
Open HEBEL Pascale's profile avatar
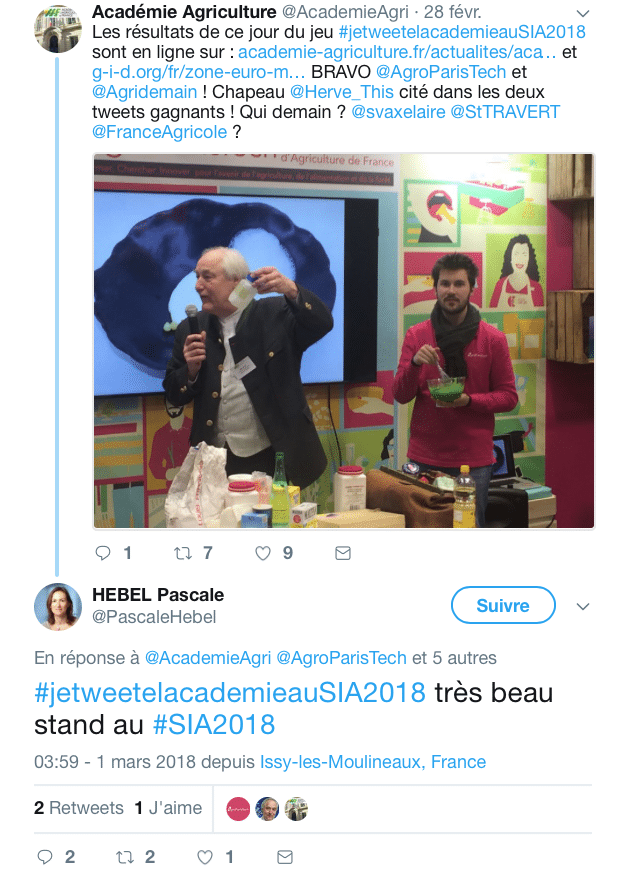(x=58, y=607)
